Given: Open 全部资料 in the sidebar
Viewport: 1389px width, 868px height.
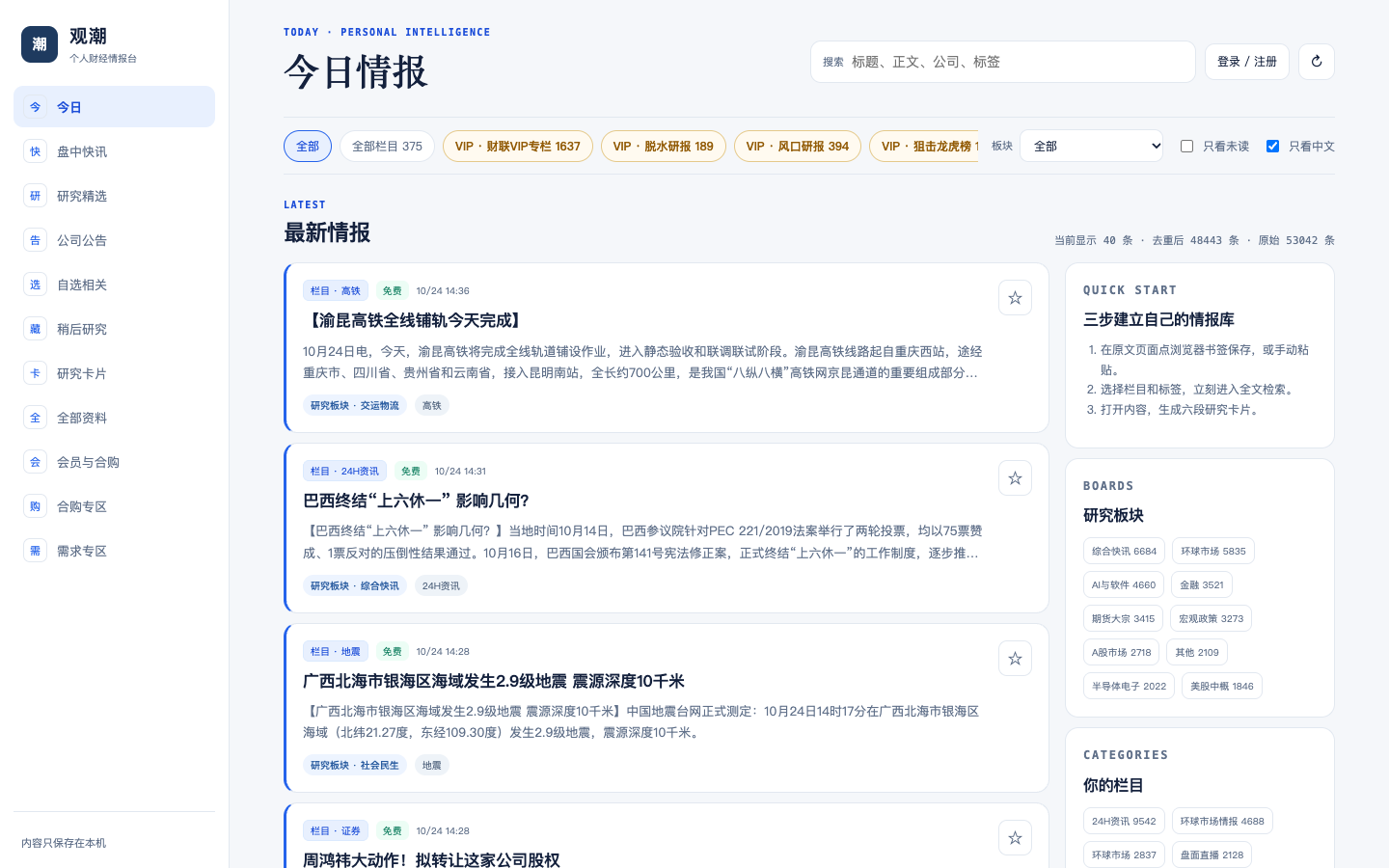Looking at the screenshot, I should click(114, 418).
